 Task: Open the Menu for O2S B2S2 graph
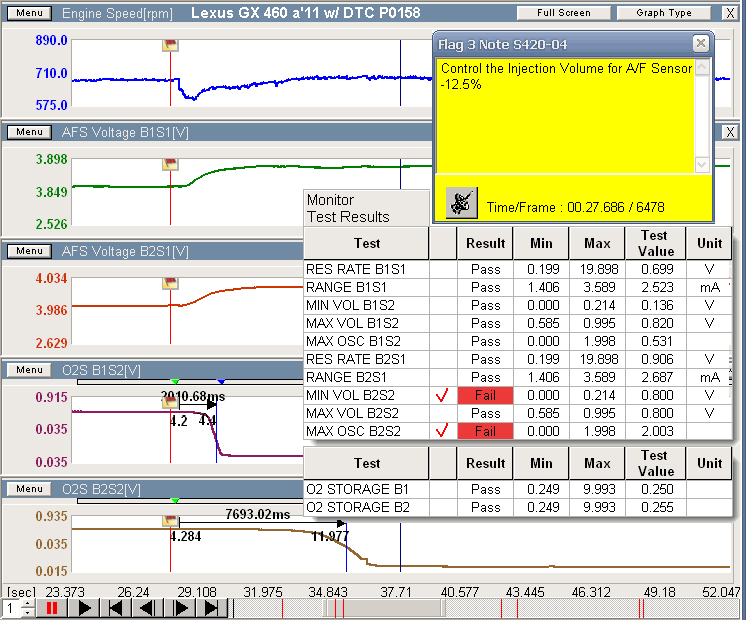pyautogui.click(x=29, y=489)
